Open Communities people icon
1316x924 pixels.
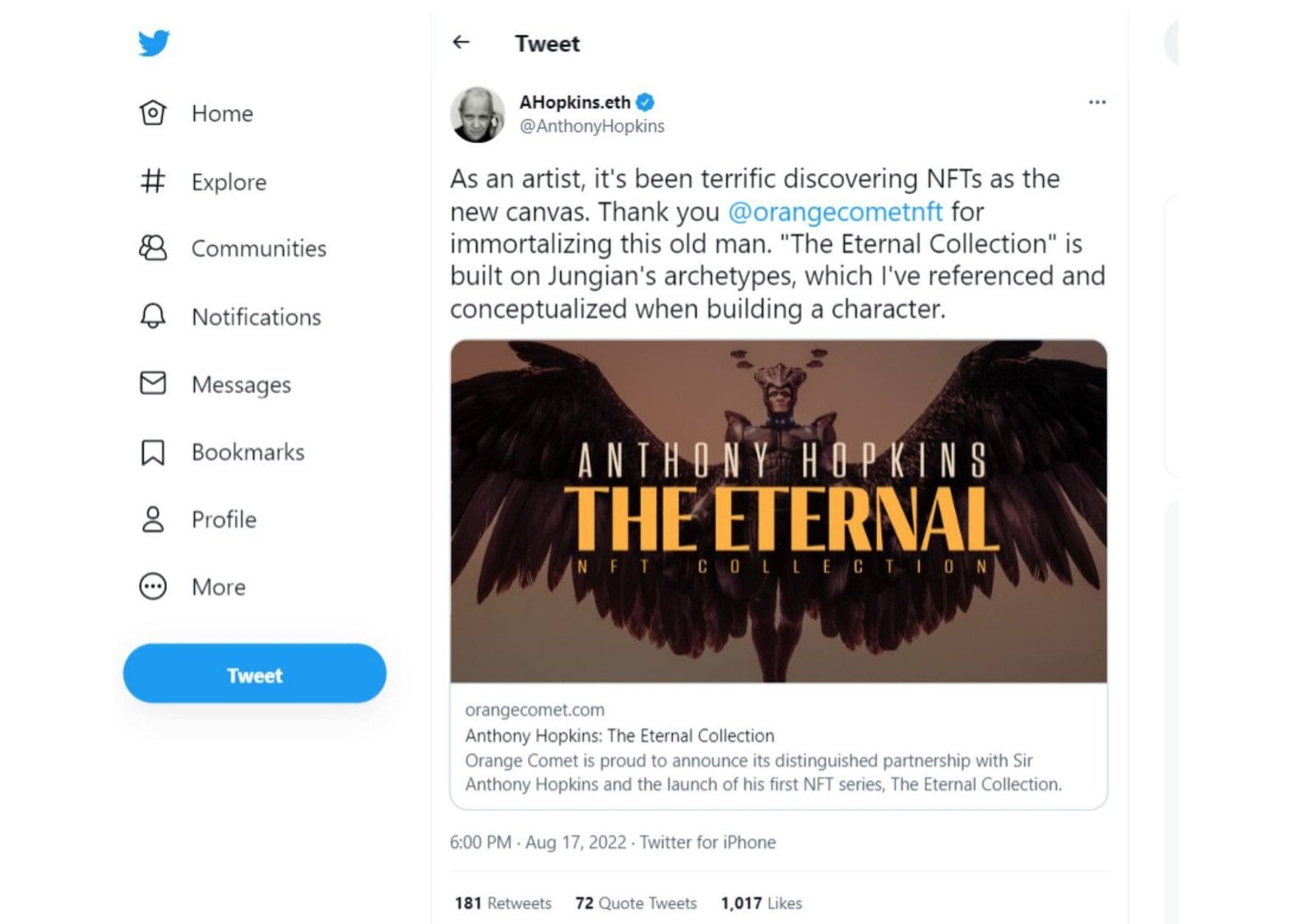tap(153, 248)
